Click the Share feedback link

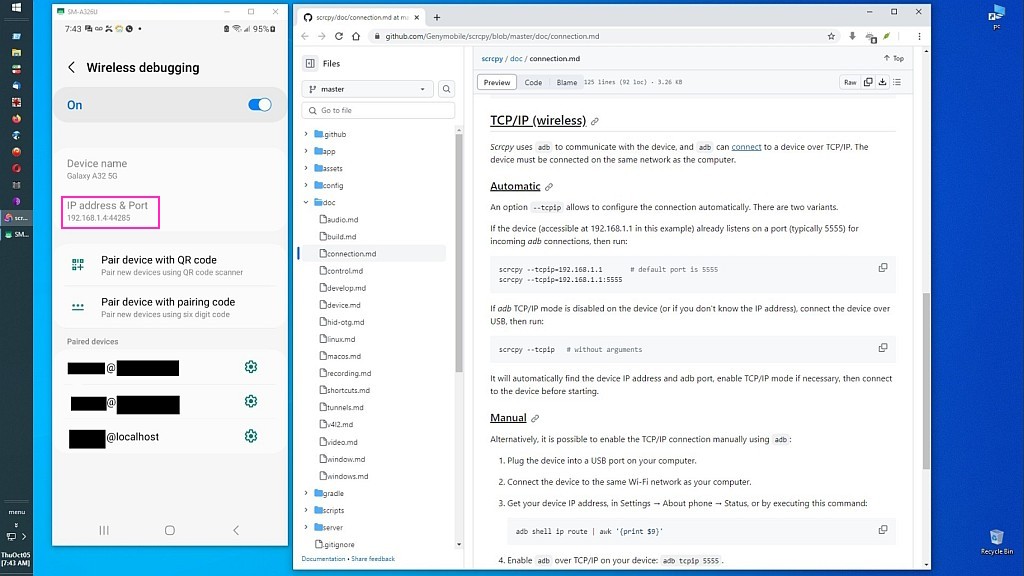[x=373, y=559]
